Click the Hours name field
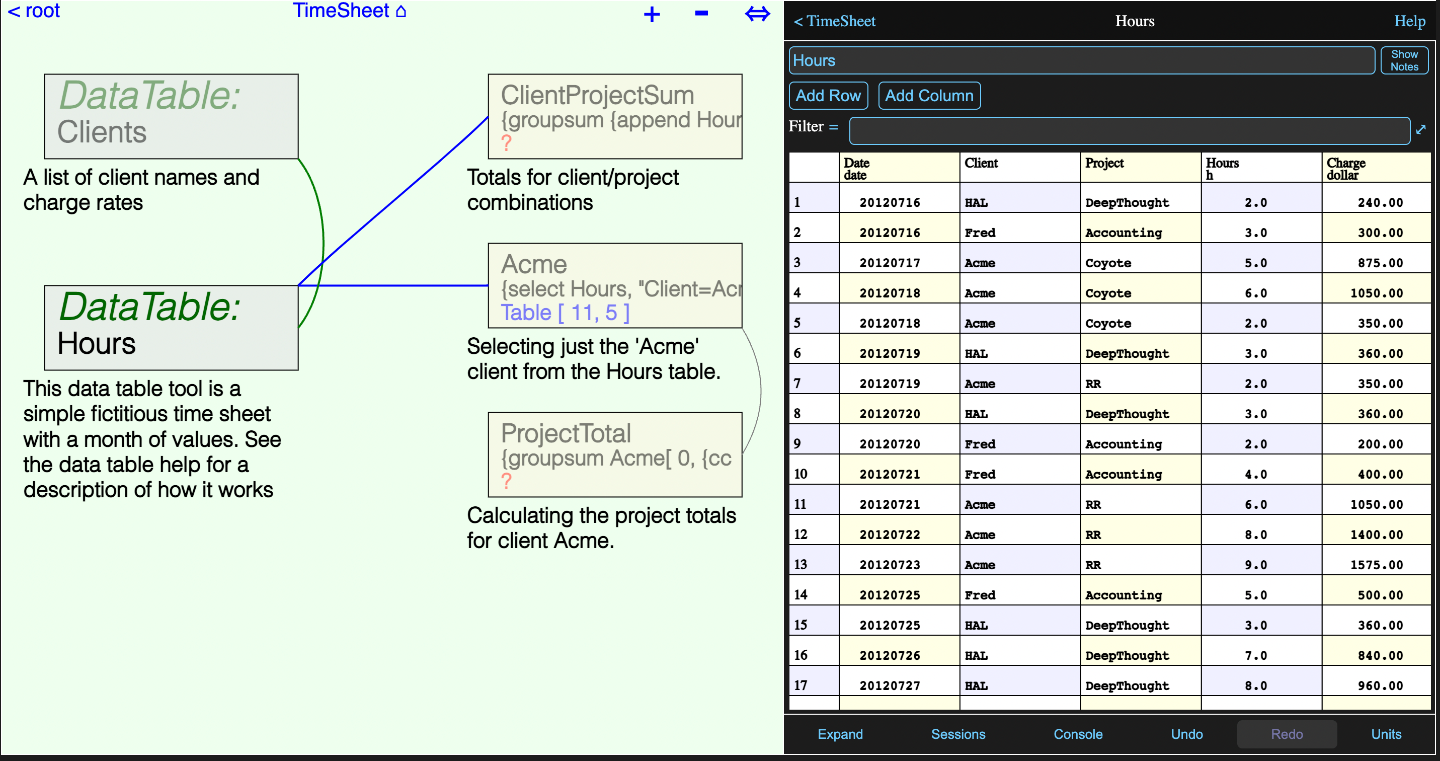The image size is (1440, 761). pyautogui.click(x=1082, y=61)
